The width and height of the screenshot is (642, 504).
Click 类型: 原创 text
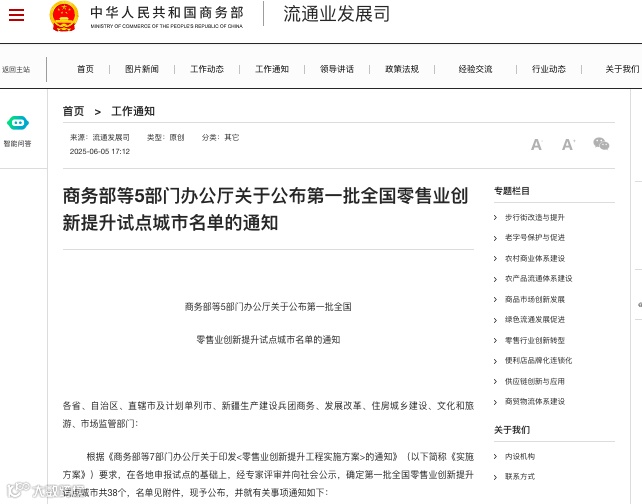166,138
